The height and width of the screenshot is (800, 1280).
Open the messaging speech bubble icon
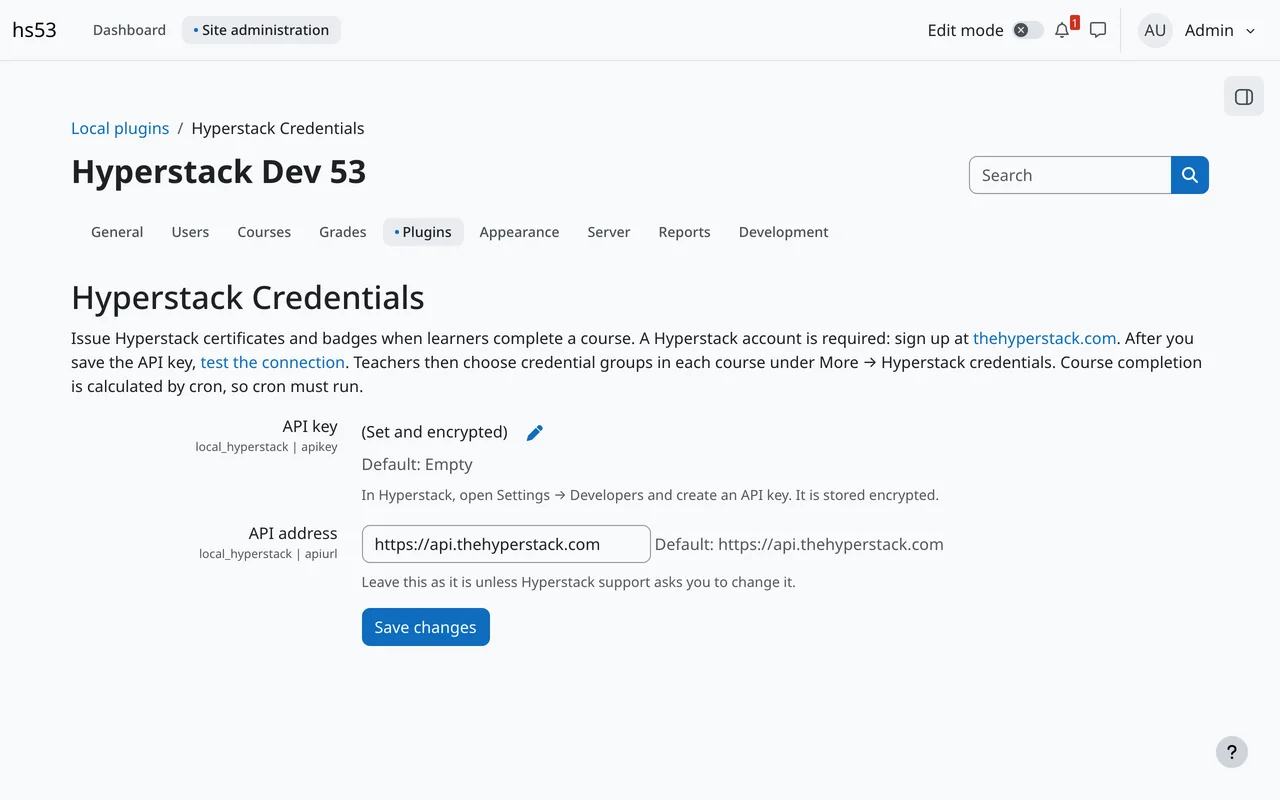coord(1098,30)
